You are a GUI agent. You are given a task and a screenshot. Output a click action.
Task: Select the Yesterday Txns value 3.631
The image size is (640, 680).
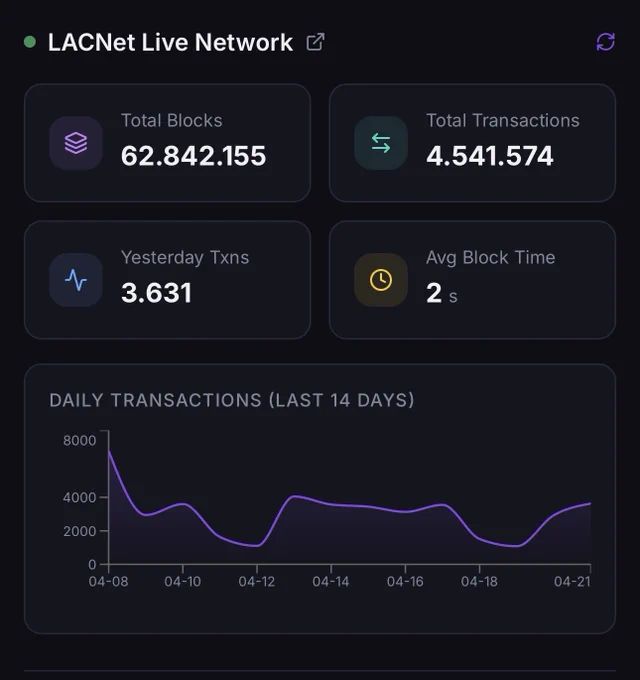click(157, 293)
